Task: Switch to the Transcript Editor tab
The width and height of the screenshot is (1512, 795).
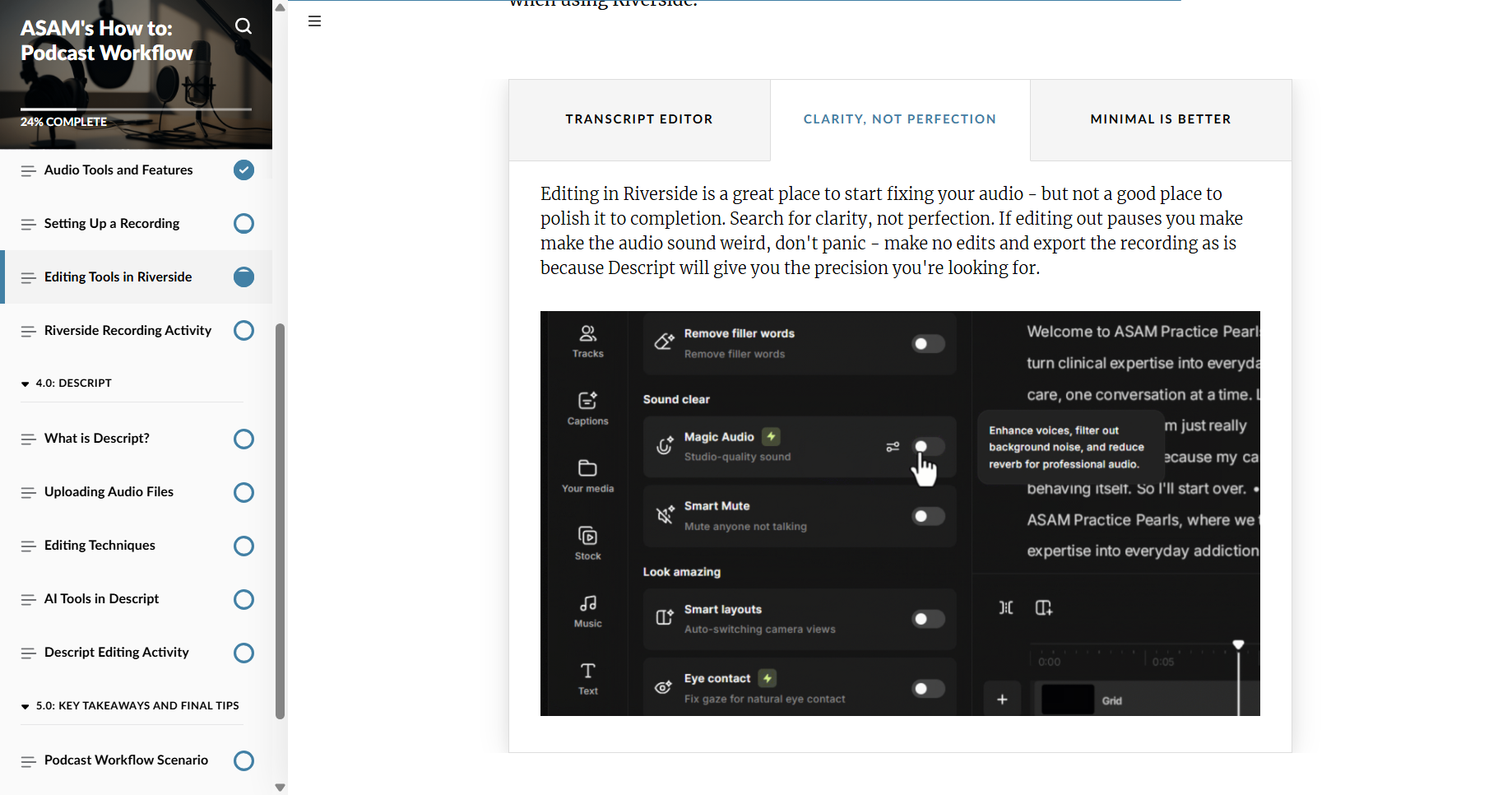Action: pyautogui.click(x=639, y=119)
